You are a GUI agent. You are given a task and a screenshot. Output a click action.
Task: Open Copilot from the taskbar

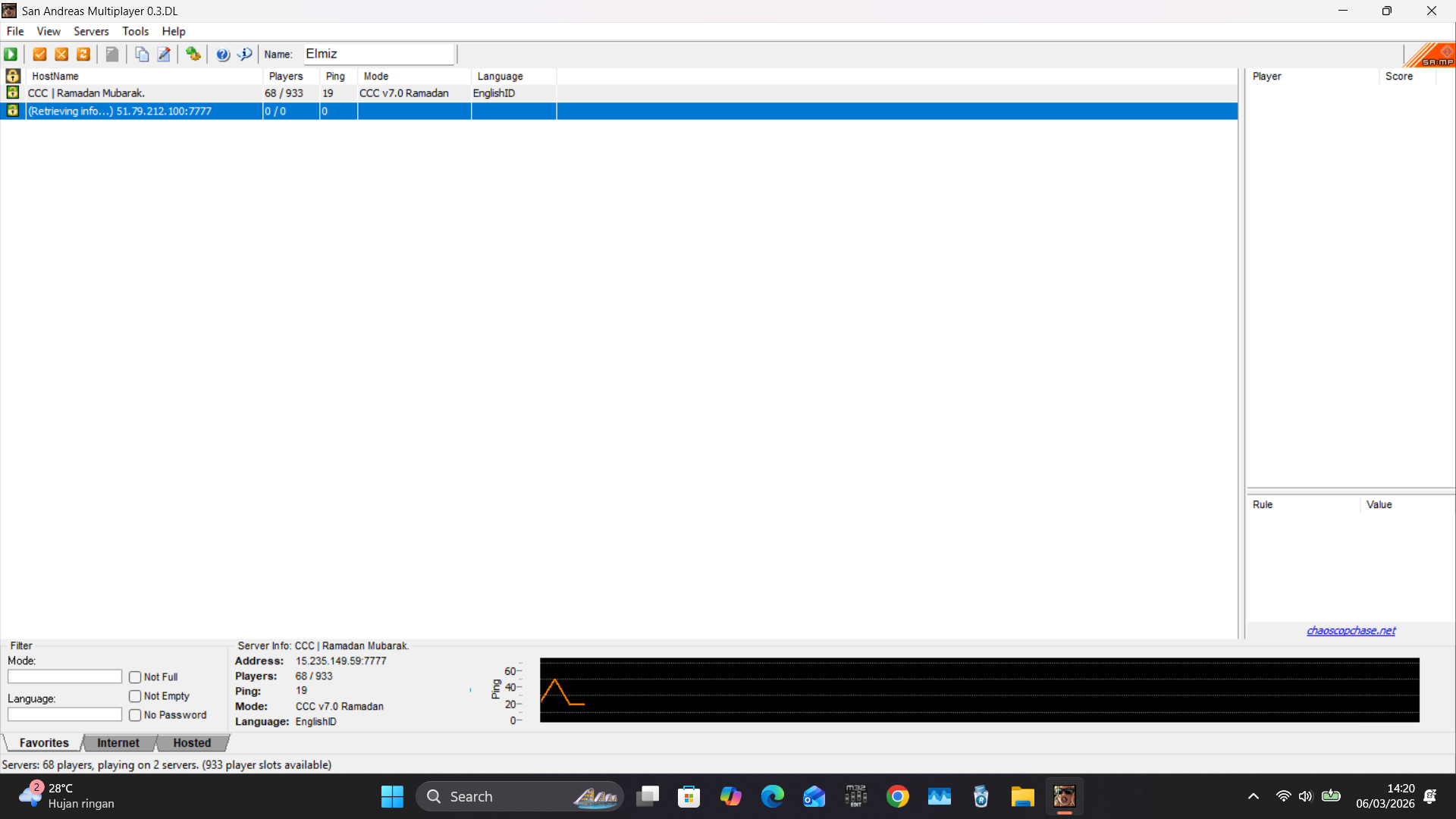coord(730,796)
